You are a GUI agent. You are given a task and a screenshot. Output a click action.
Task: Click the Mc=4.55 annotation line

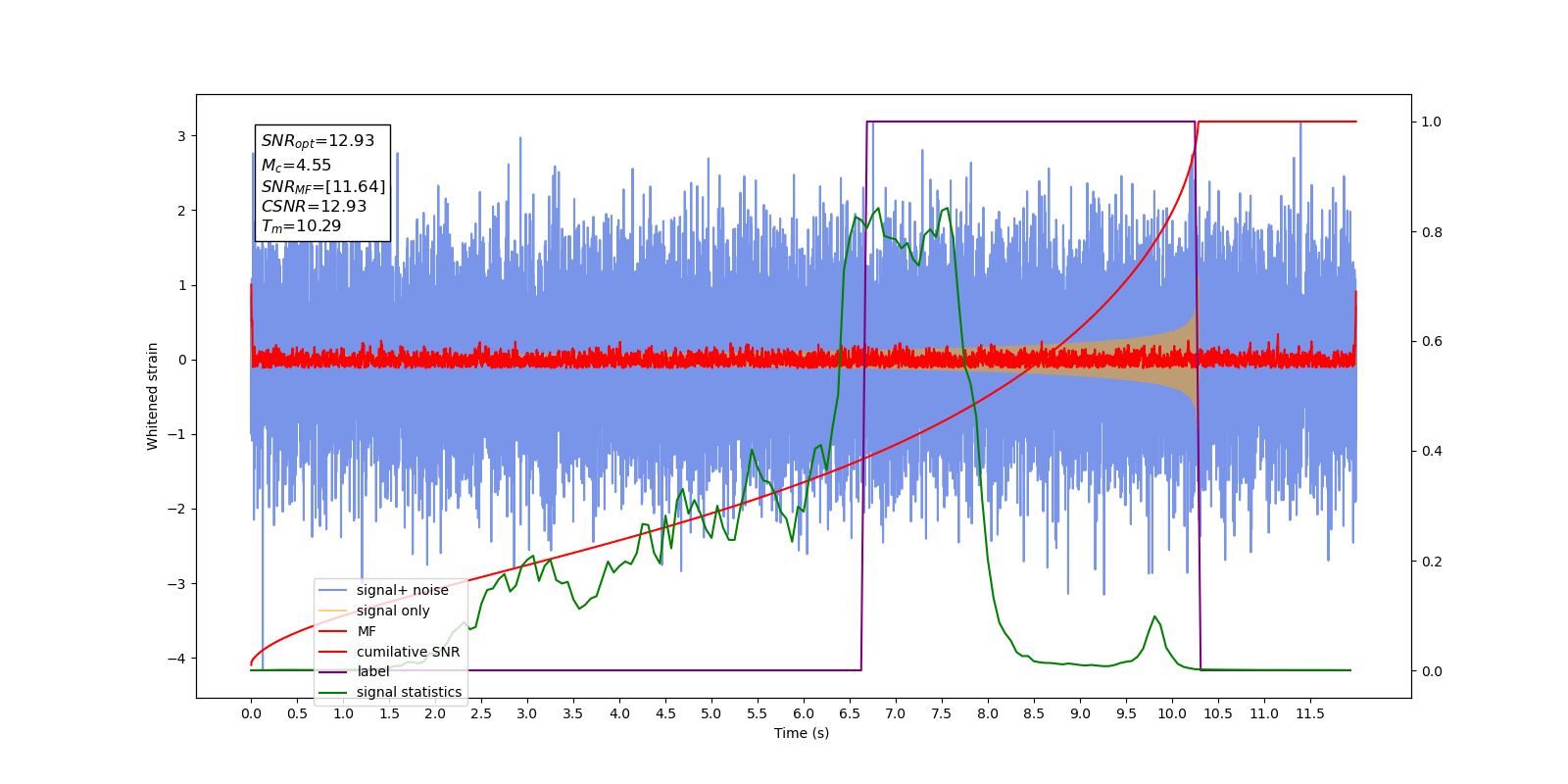pyautogui.click(x=296, y=166)
